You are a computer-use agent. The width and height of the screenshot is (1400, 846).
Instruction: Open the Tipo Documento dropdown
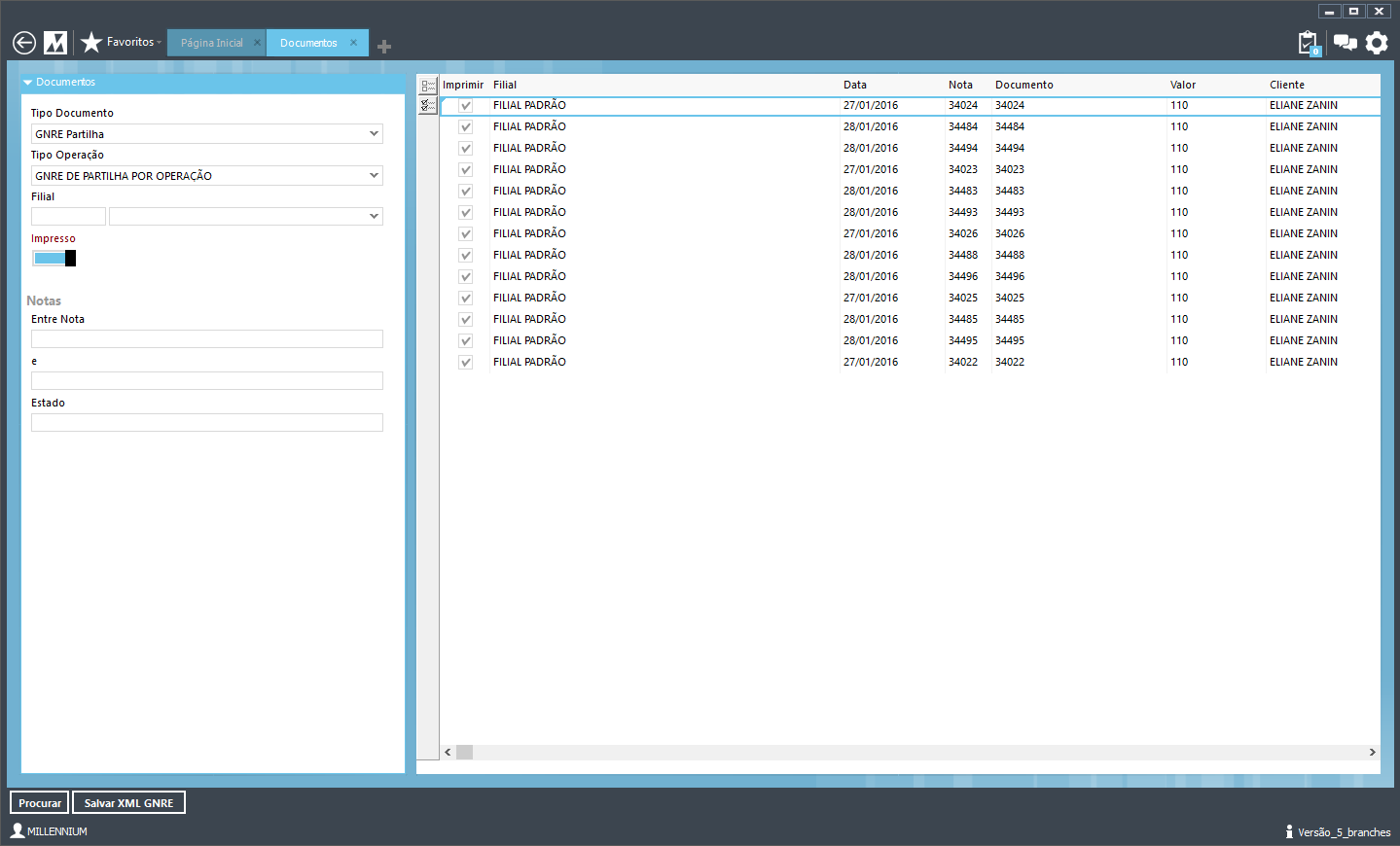tap(374, 134)
